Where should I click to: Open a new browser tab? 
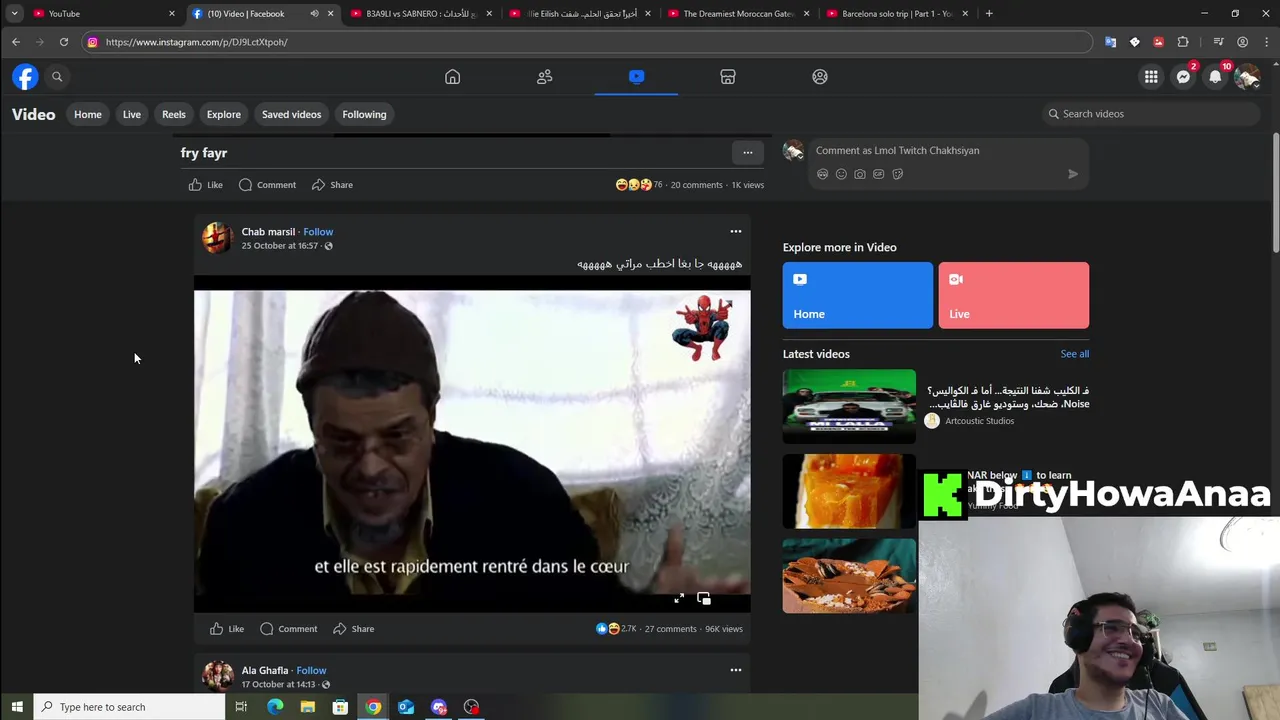(x=989, y=14)
